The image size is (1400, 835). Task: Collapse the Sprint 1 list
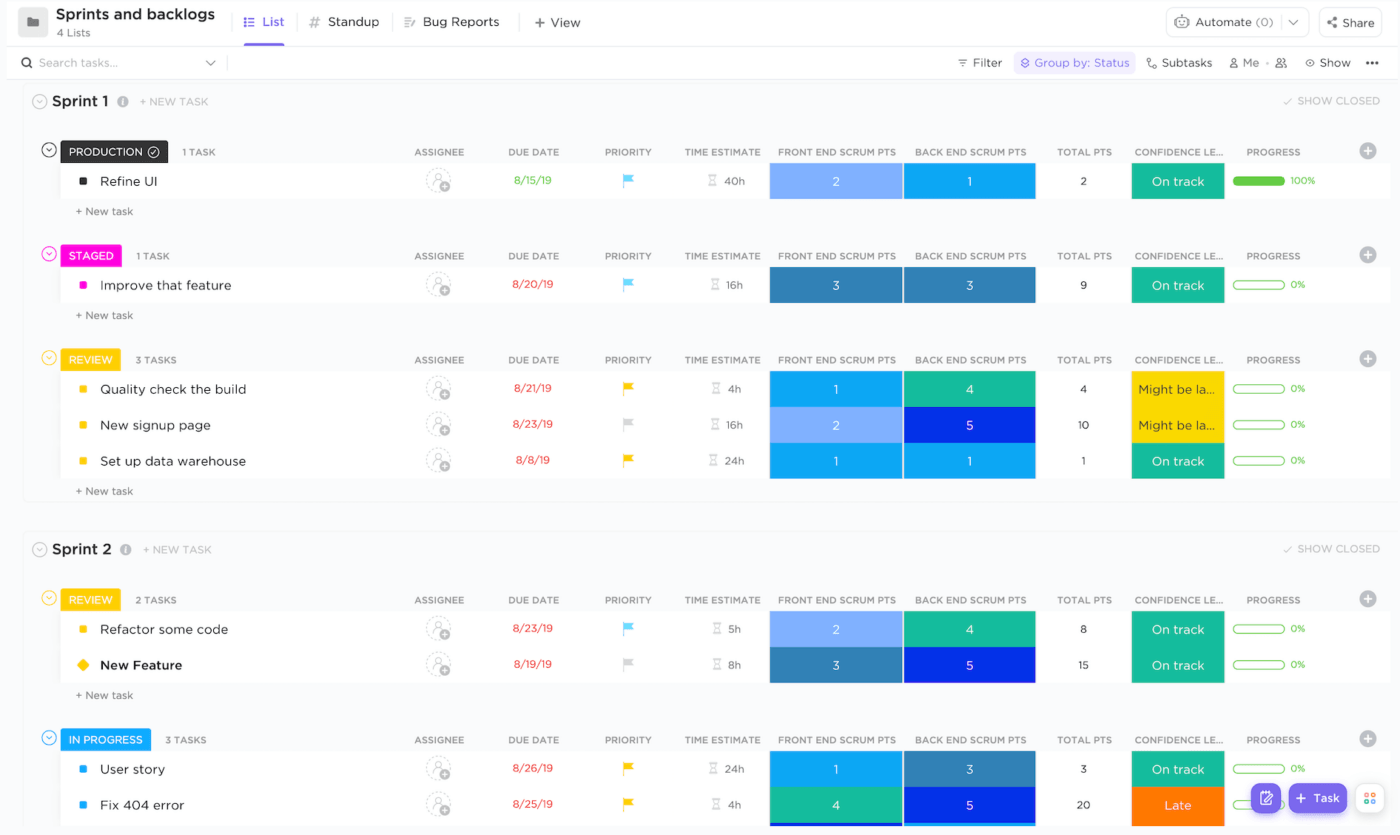[x=40, y=102]
